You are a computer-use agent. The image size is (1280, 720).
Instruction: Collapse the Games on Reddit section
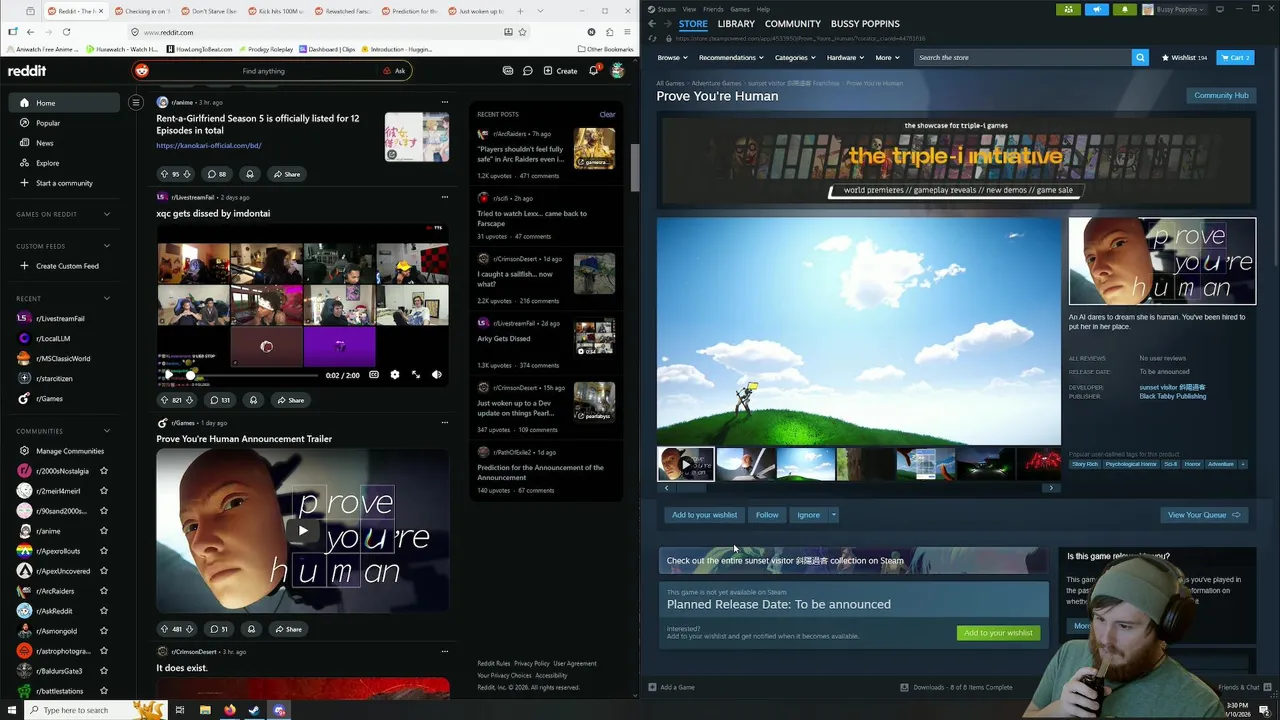tap(107, 214)
